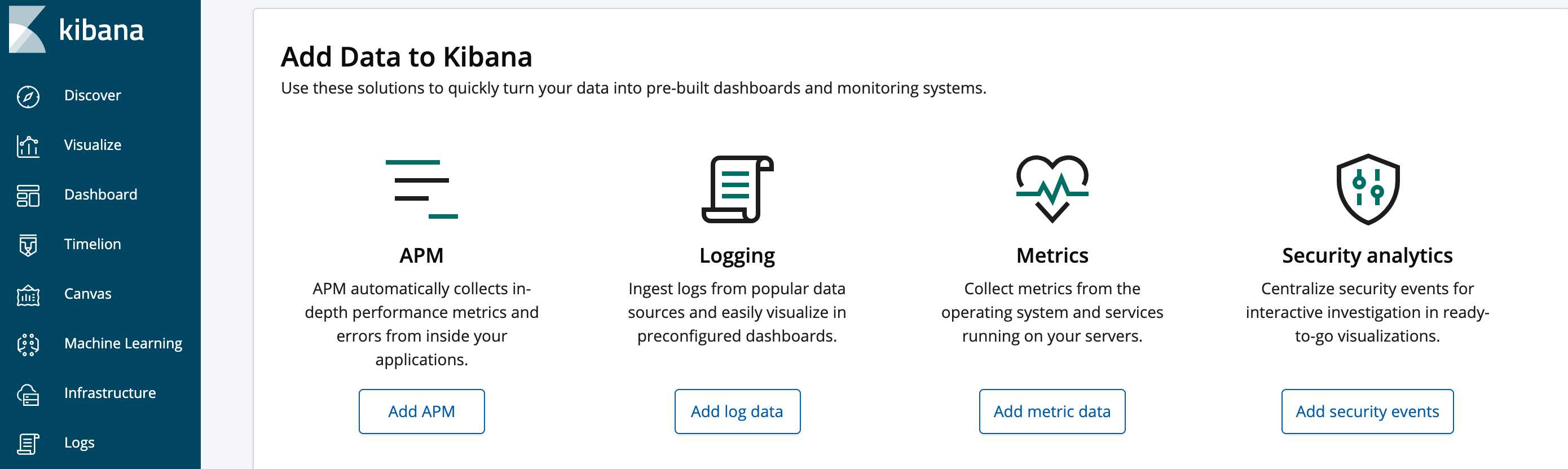Select the Metrics heartbeat icon

point(1052,189)
